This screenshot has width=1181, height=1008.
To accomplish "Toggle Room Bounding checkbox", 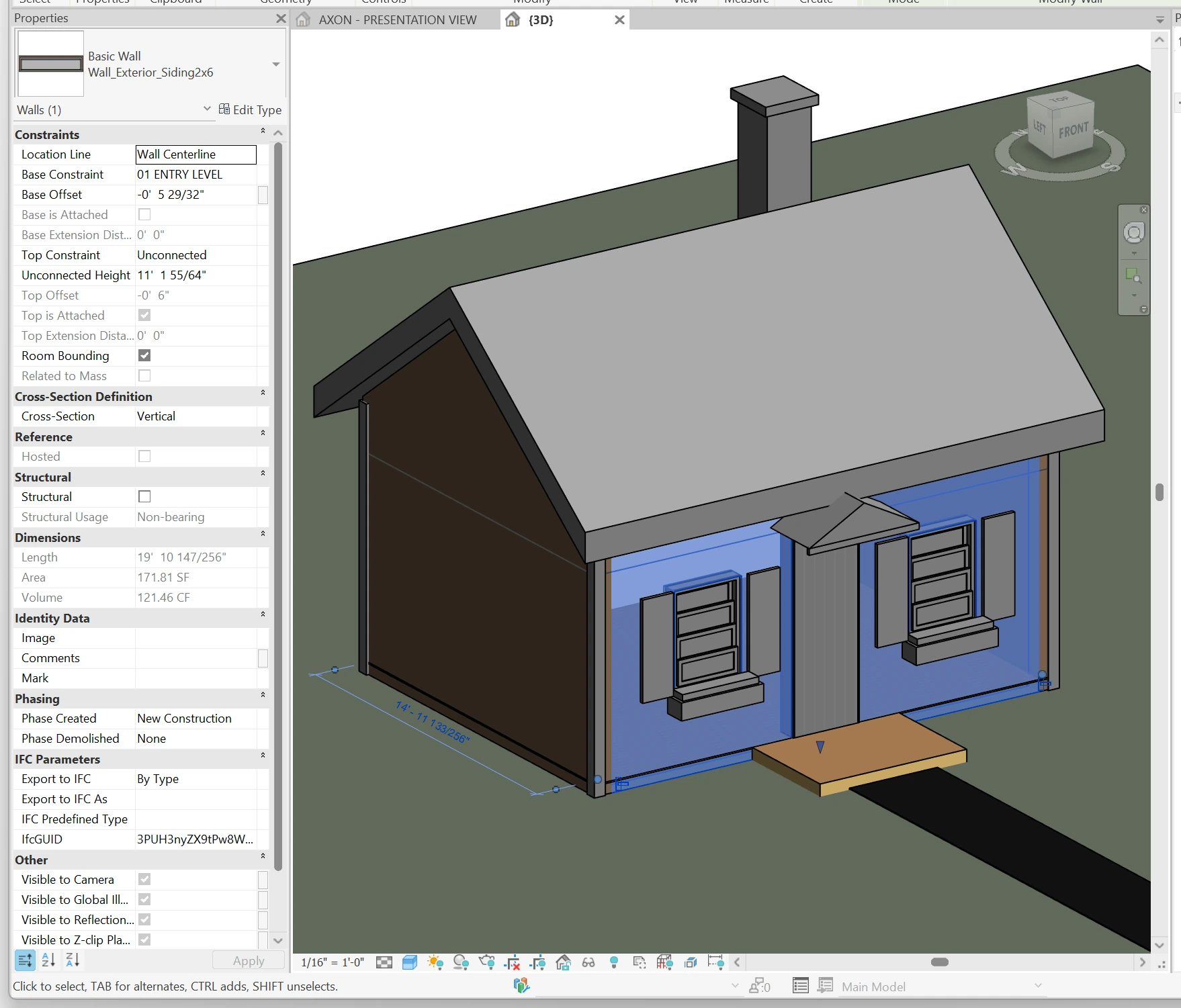I will (x=144, y=355).
